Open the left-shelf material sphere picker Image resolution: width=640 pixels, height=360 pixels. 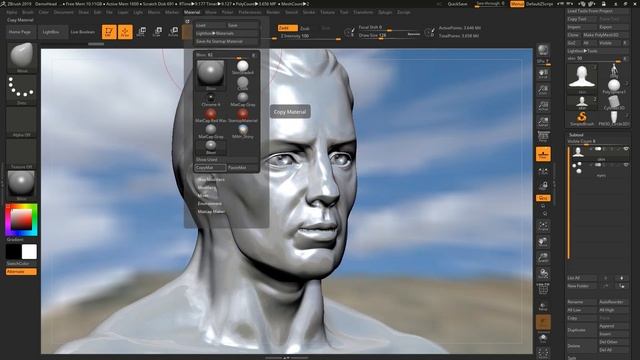(x=21, y=185)
